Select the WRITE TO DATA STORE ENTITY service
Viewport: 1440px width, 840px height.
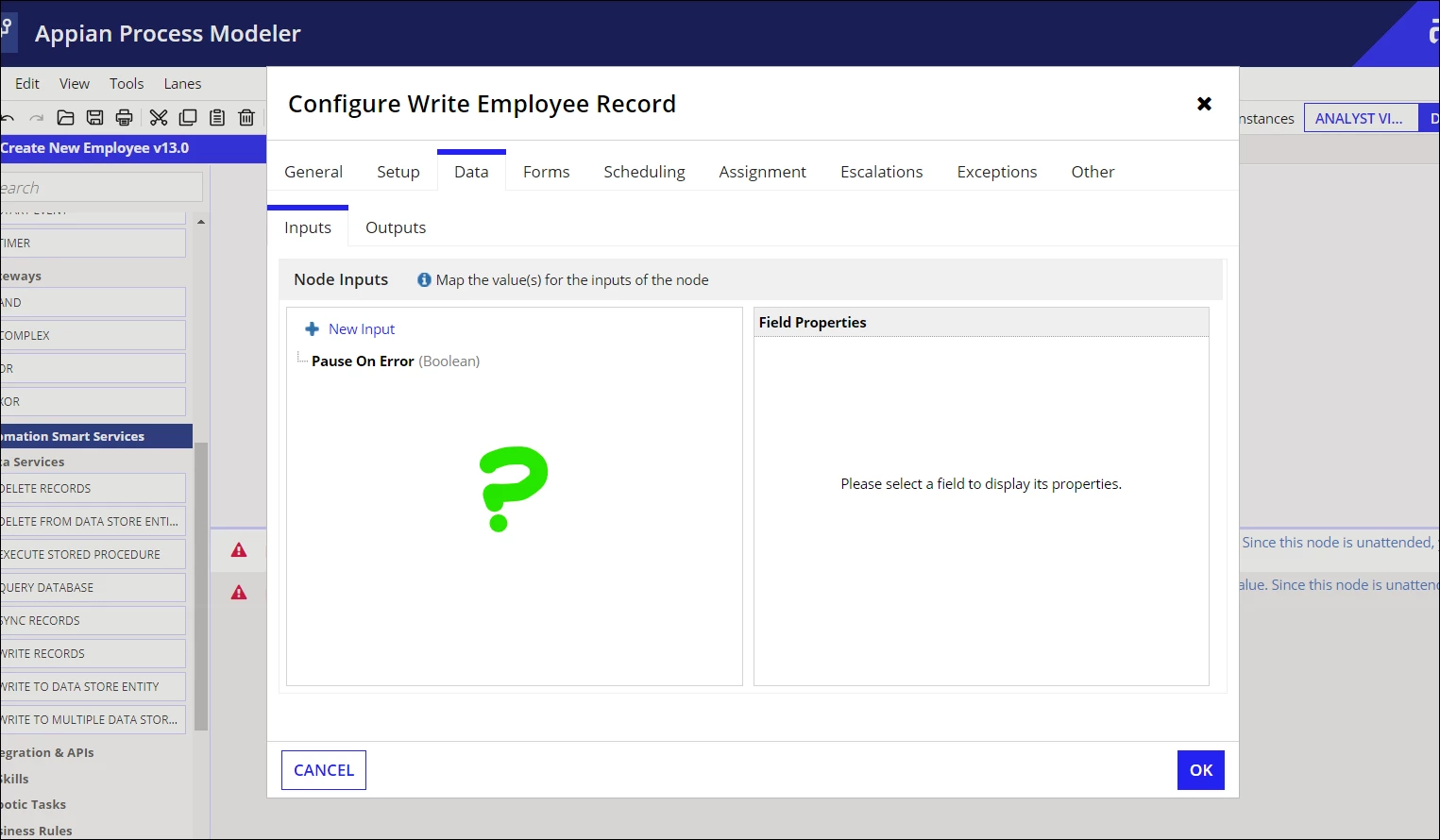pos(93,686)
